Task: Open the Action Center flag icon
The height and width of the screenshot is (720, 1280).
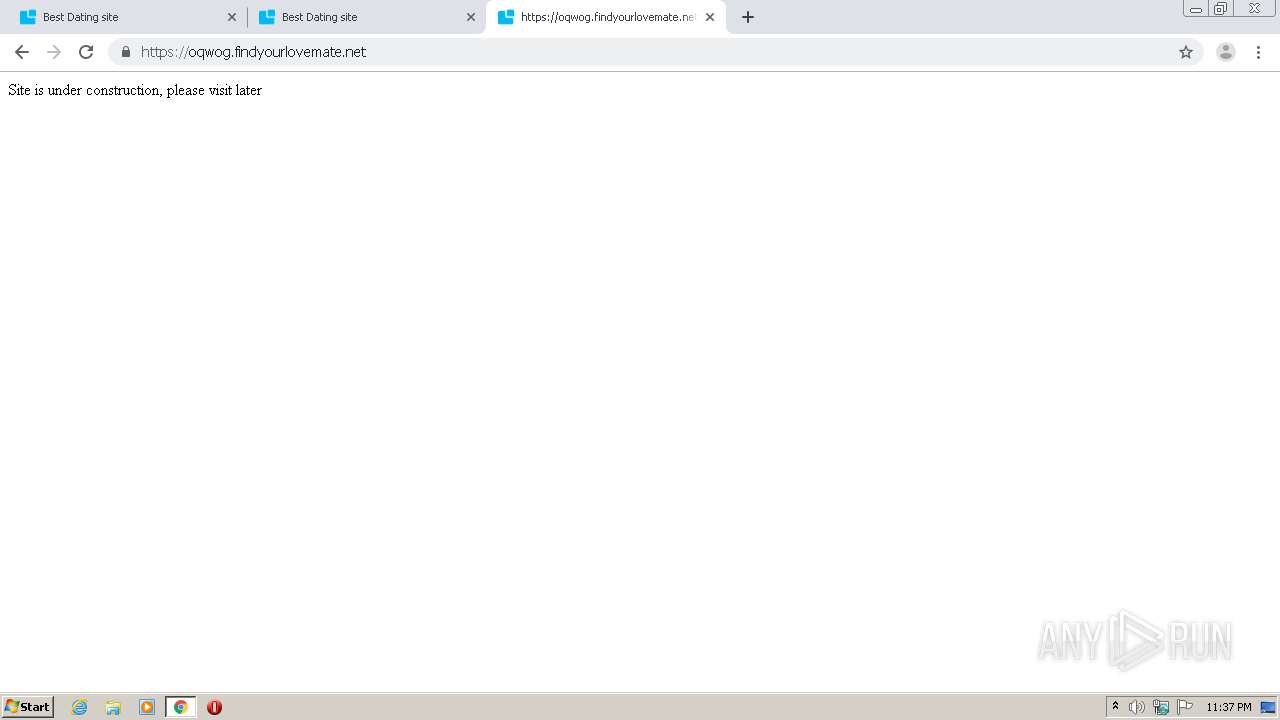Action: coord(1185,707)
